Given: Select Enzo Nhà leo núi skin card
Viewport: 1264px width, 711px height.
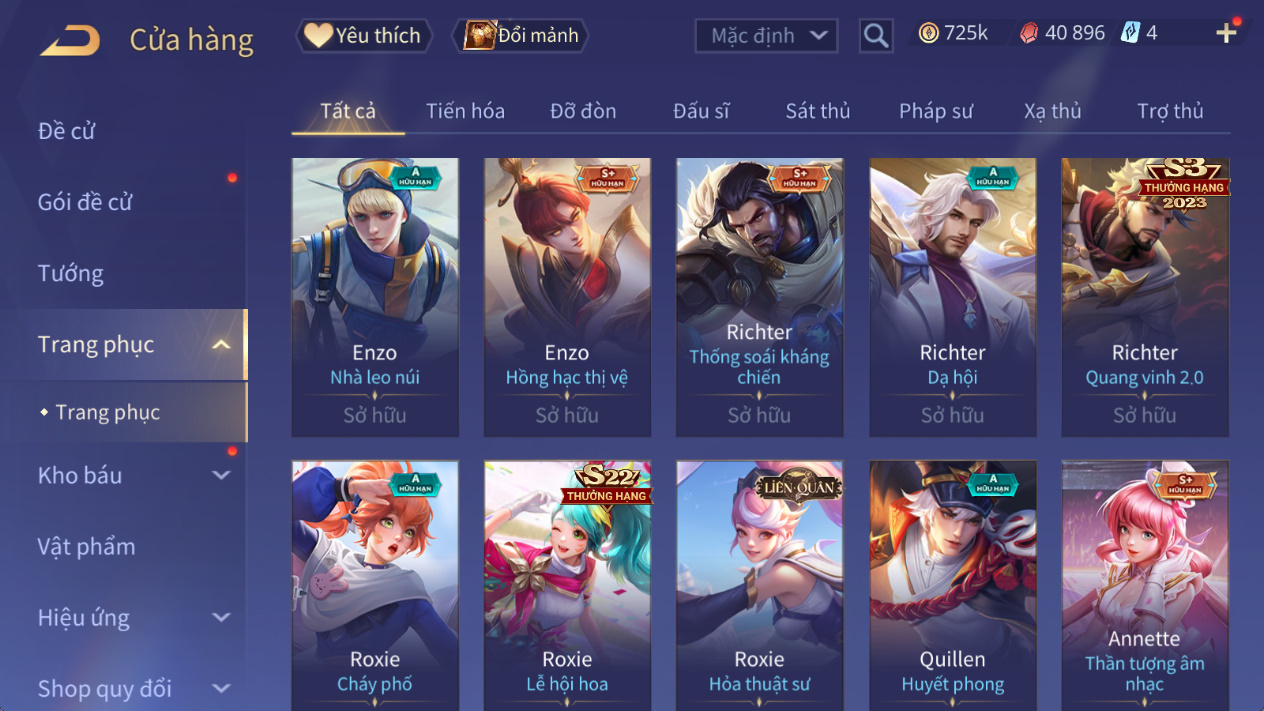Looking at the screenshot, I should tap(375, 297).
